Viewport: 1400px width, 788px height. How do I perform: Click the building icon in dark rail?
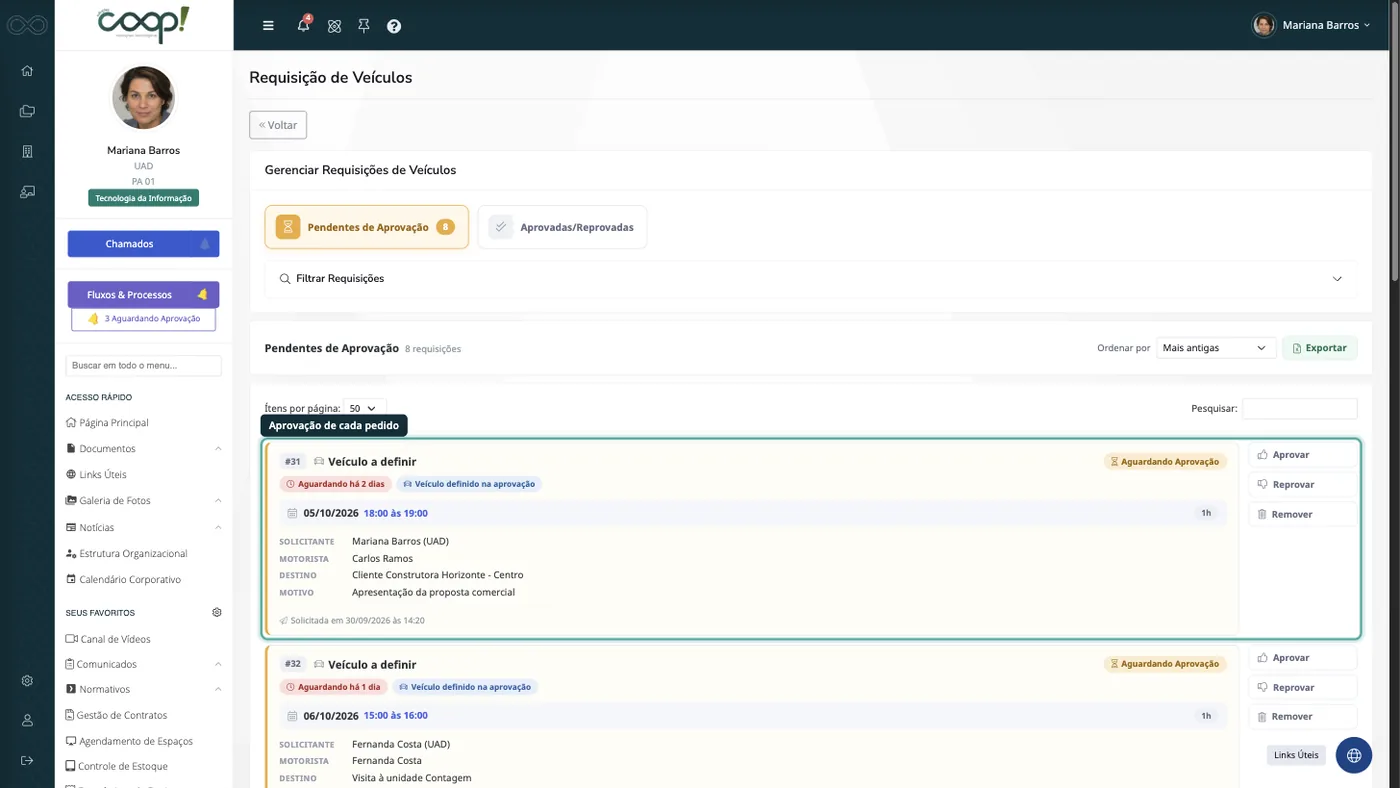[x=27, y=151]
